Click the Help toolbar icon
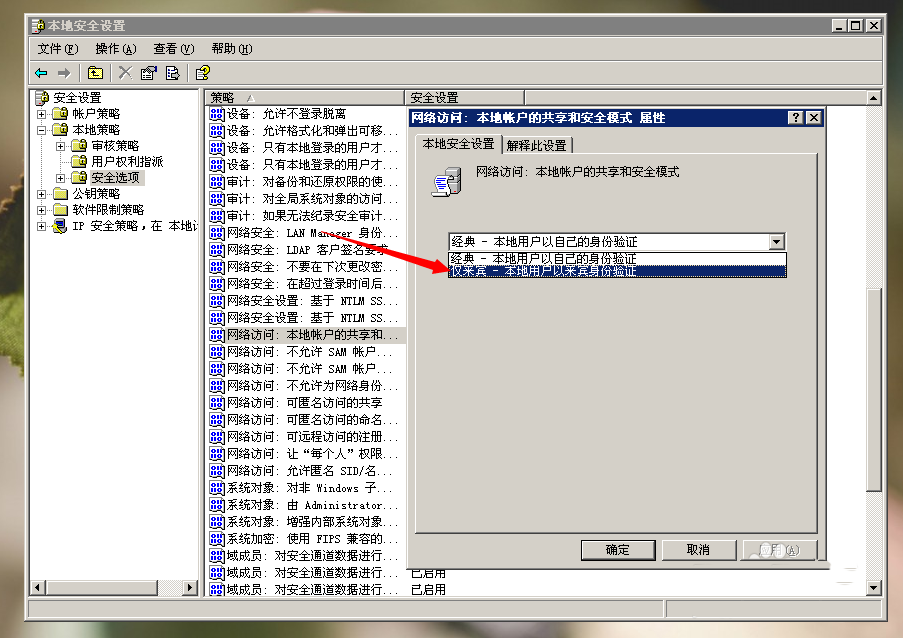 pos(203,73)
